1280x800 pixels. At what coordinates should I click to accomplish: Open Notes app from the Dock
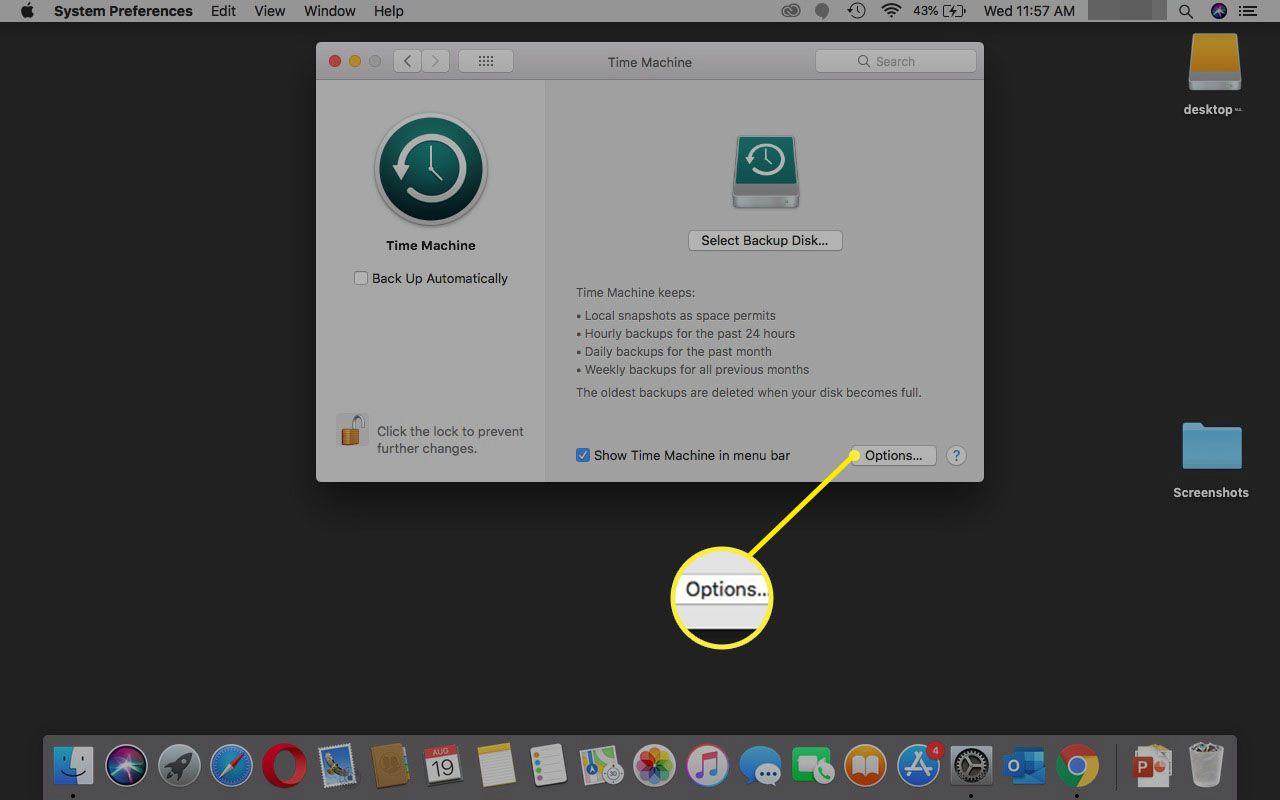[x=495, y=766]
